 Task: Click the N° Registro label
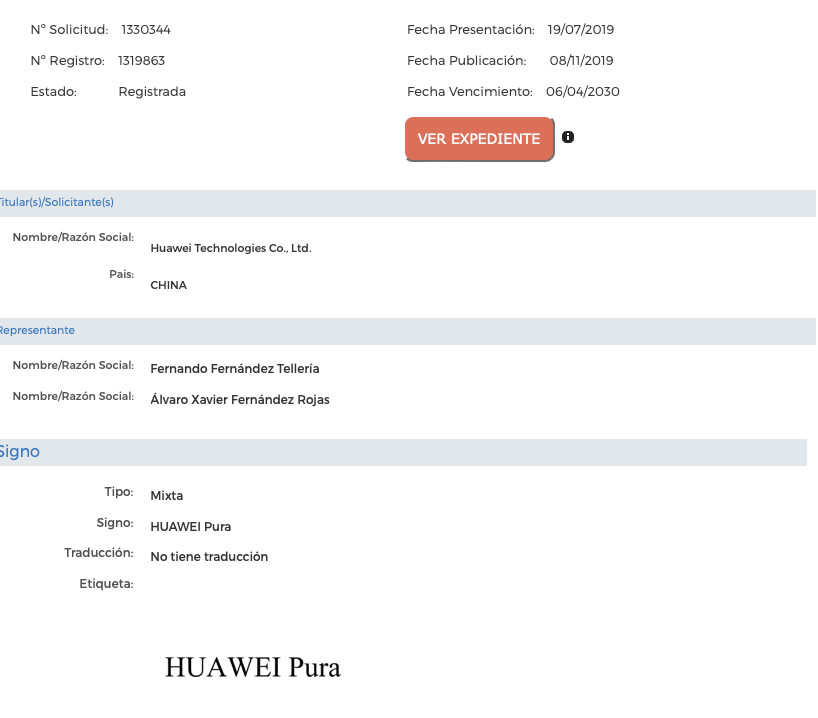click(x=67, y=61)
